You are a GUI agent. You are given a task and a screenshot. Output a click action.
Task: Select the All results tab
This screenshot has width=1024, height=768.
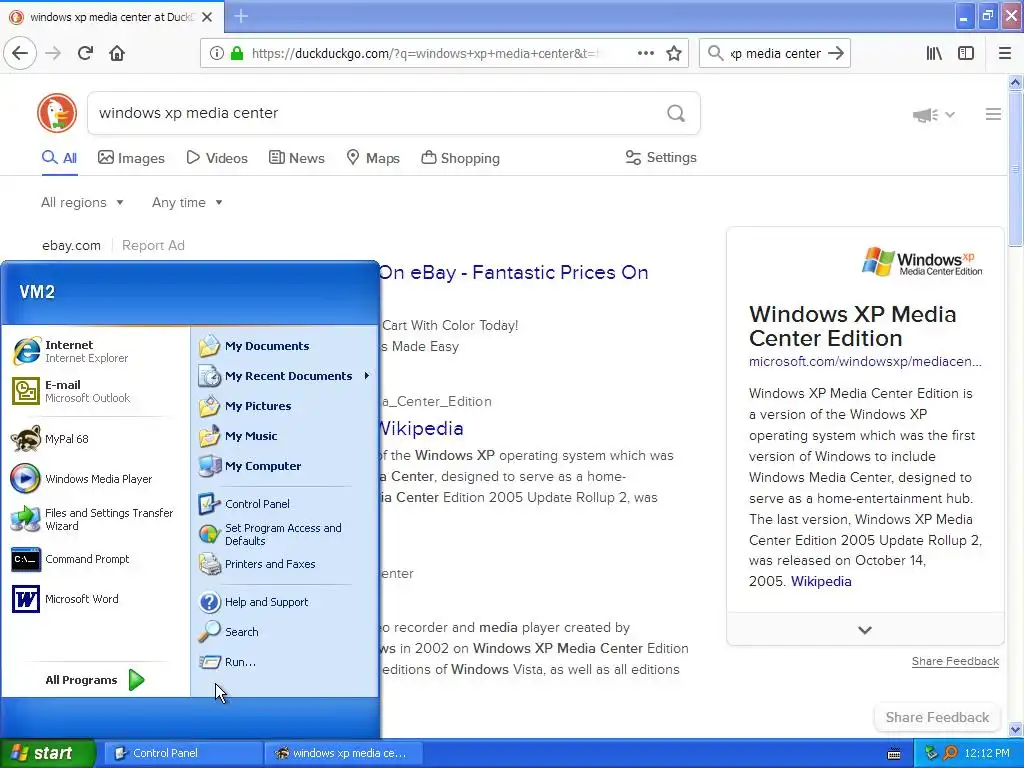[x=59, y=158]
